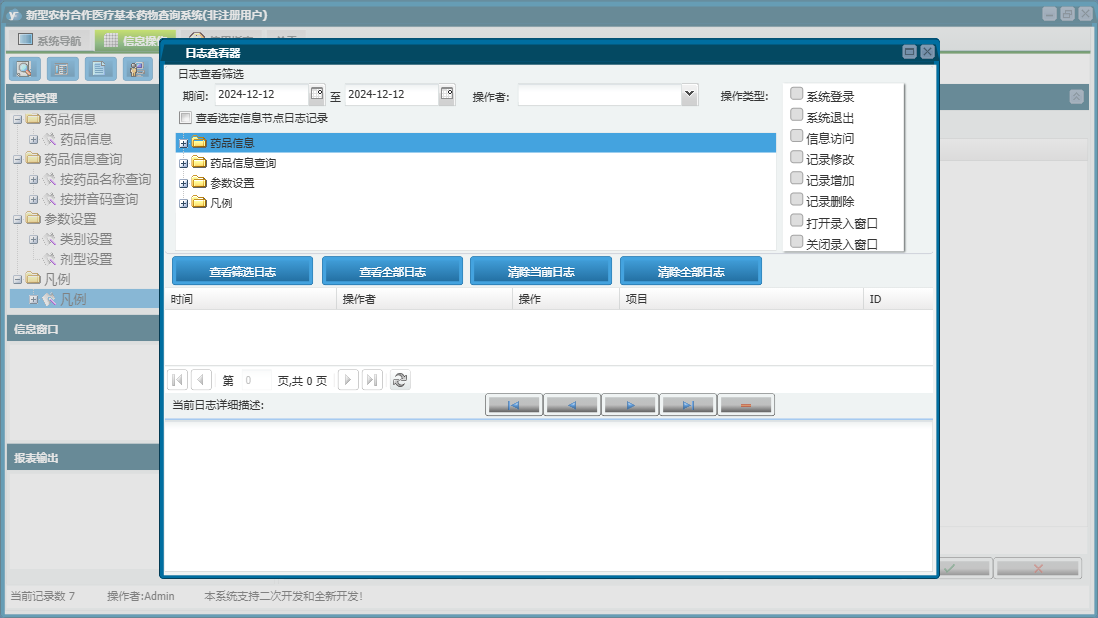
Task: Focus the start date field 2024-12-12
Action: 261,94
